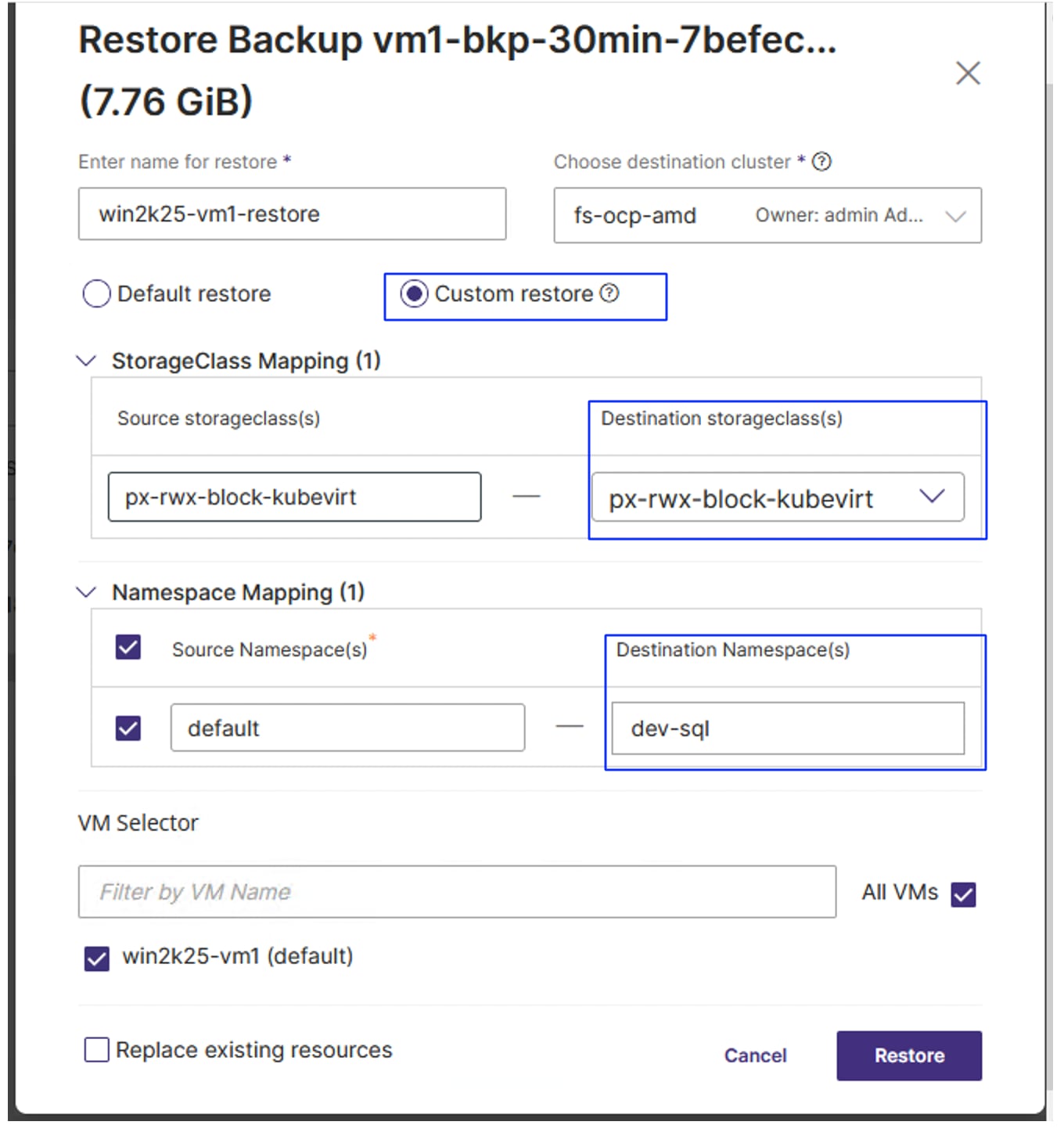Select the Default restore option
The image size is (1064, 1136).
pyautogui.click(x=95, y=293)
